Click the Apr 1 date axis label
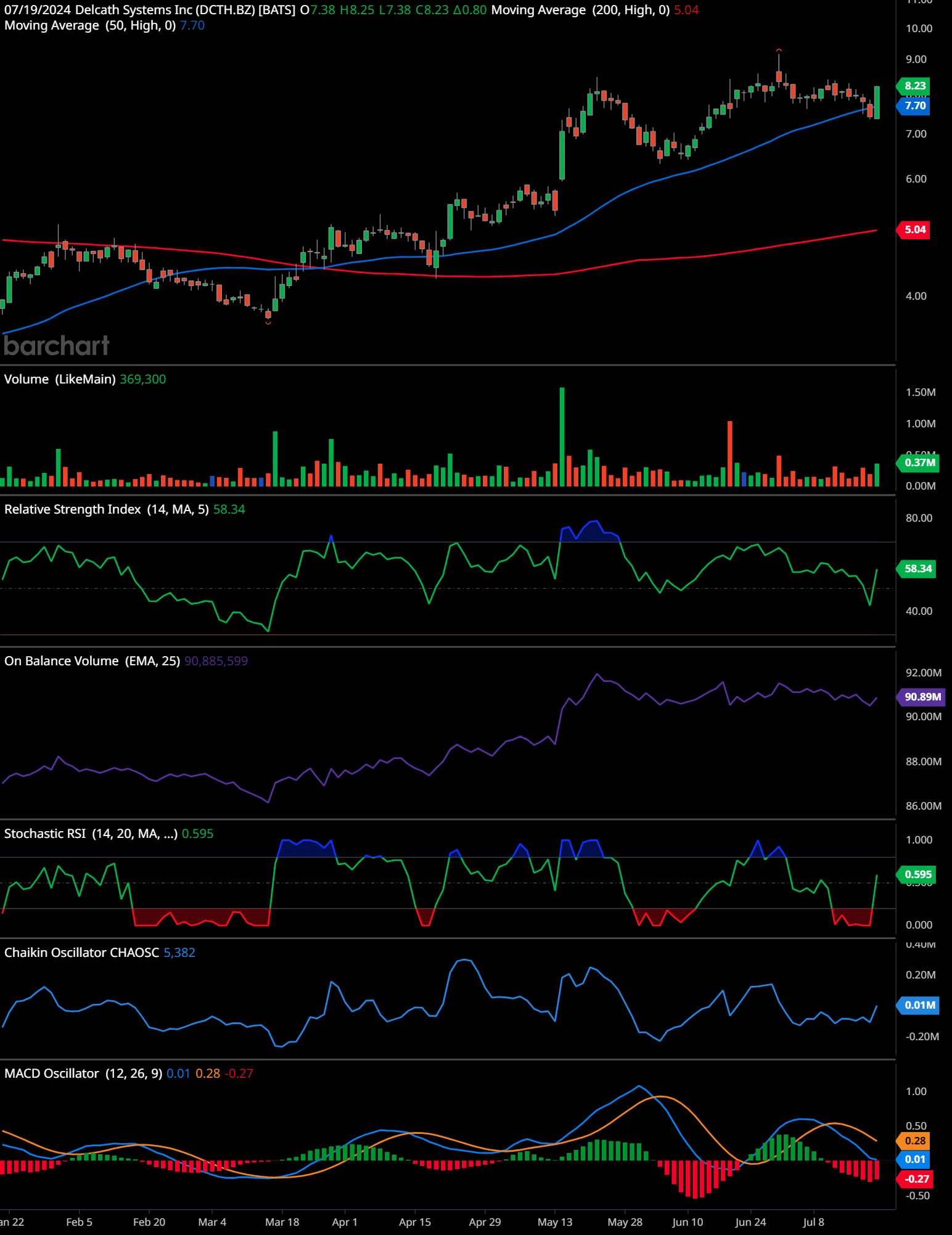952x1235 pixels. pyautogui.click(x=345, y=1222)
